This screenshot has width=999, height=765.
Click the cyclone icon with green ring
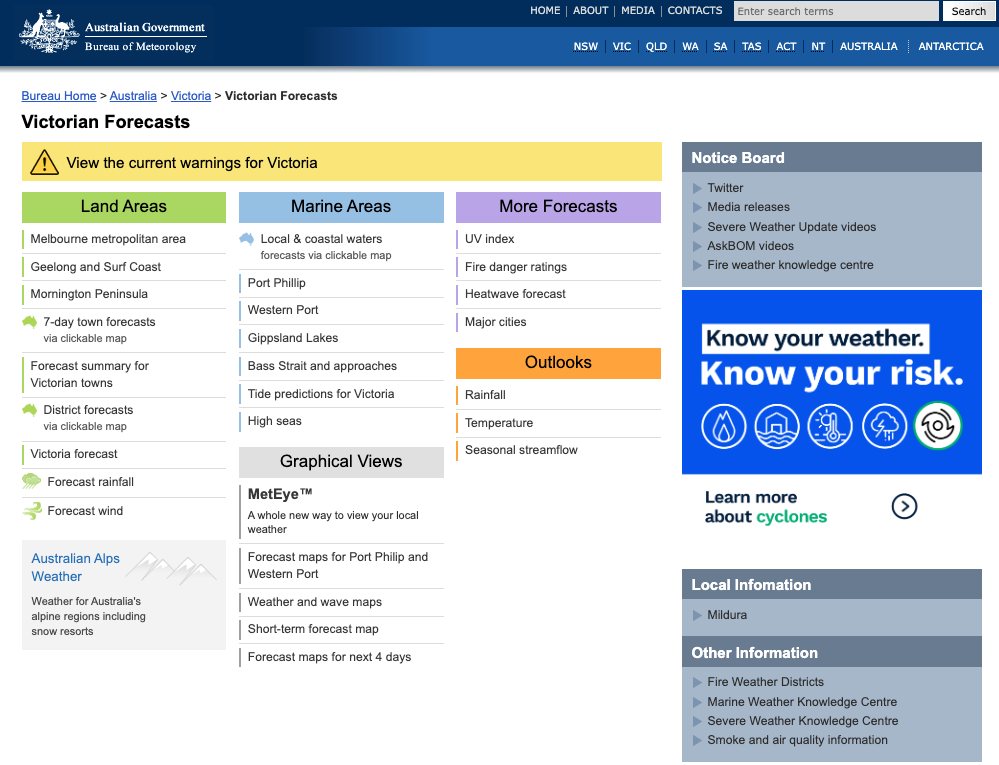click(937, 425)
